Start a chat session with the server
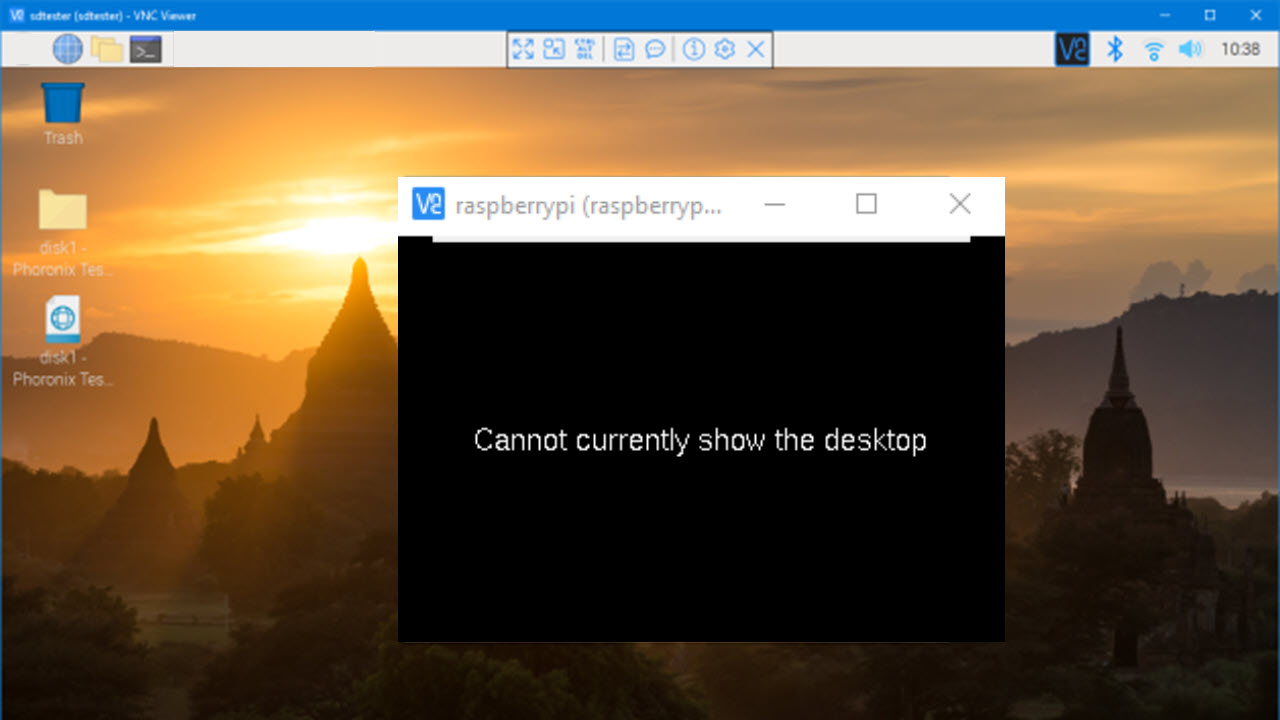The image size is (1280, 720). click(654, 49)
